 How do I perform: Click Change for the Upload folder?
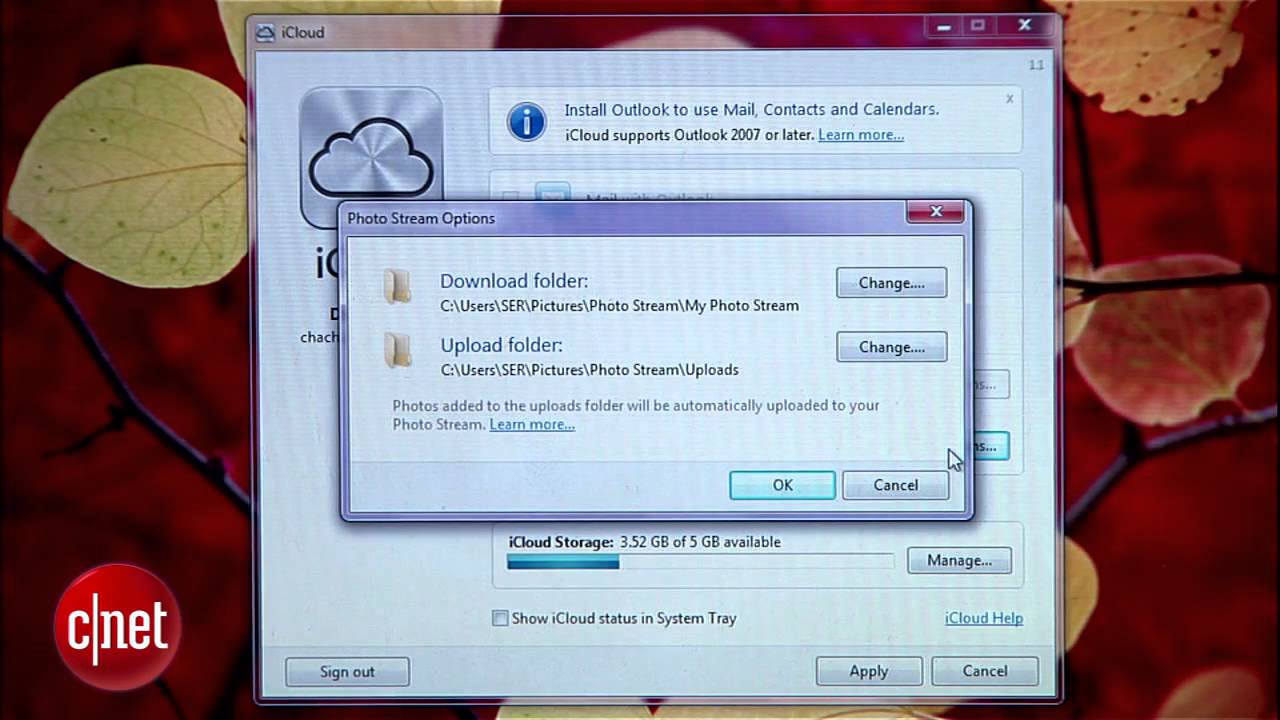pyautogui.click(x=891, y=347)
